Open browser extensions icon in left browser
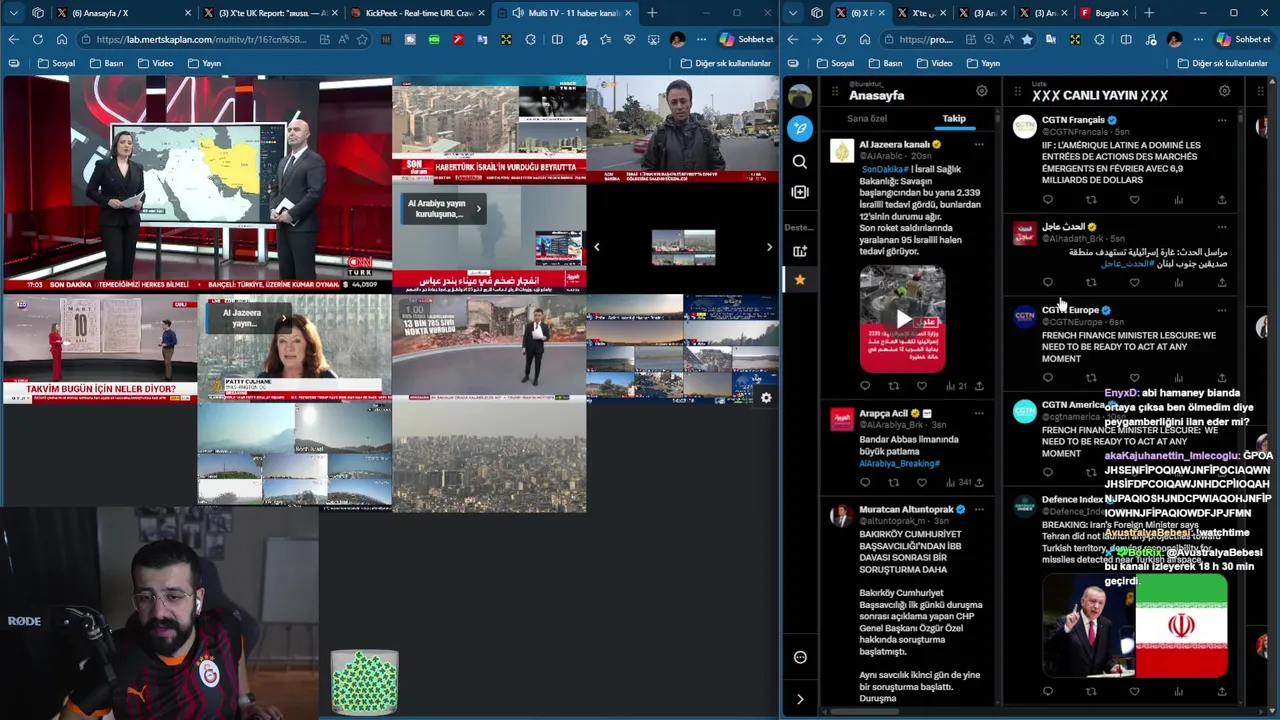Screen dimensions: 1280x720 tap(531, 39)
